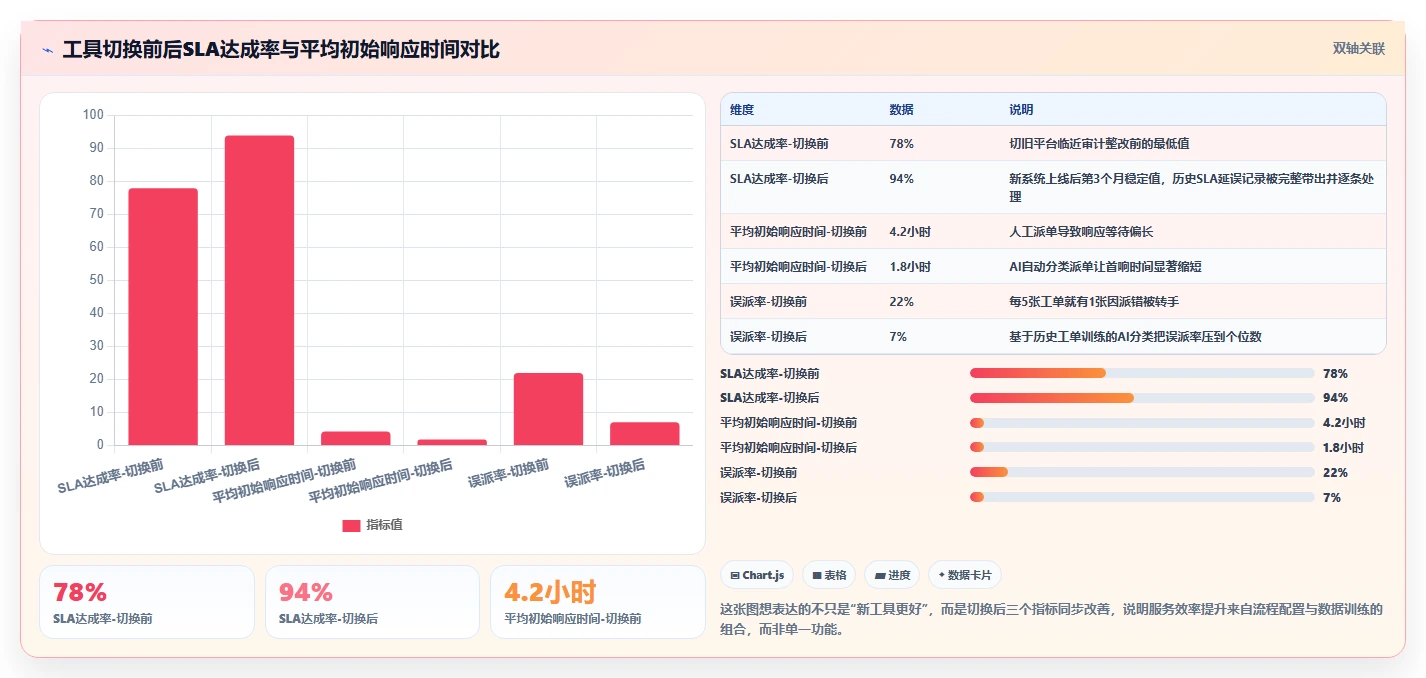Click the SLA达成率-切换后 bar in chart
Screen dimensions: 1426x678
click(259, 290)
